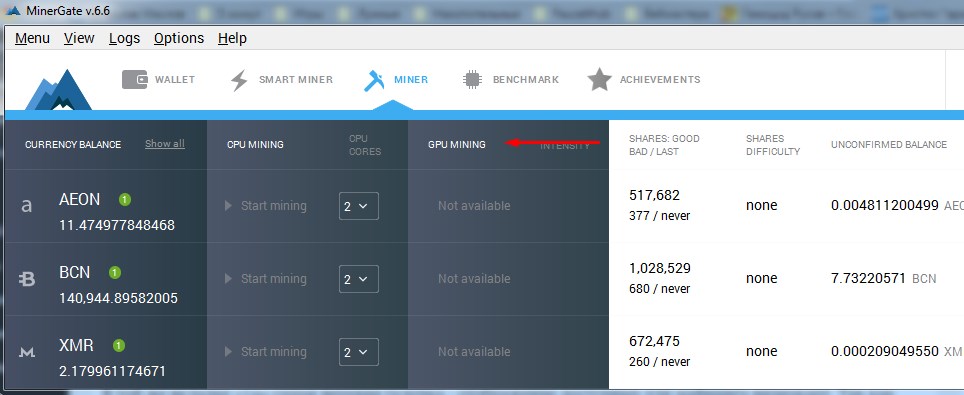
Task: Click XMR unconfirmed balance 0.000209049550
Action: point(885,351)
